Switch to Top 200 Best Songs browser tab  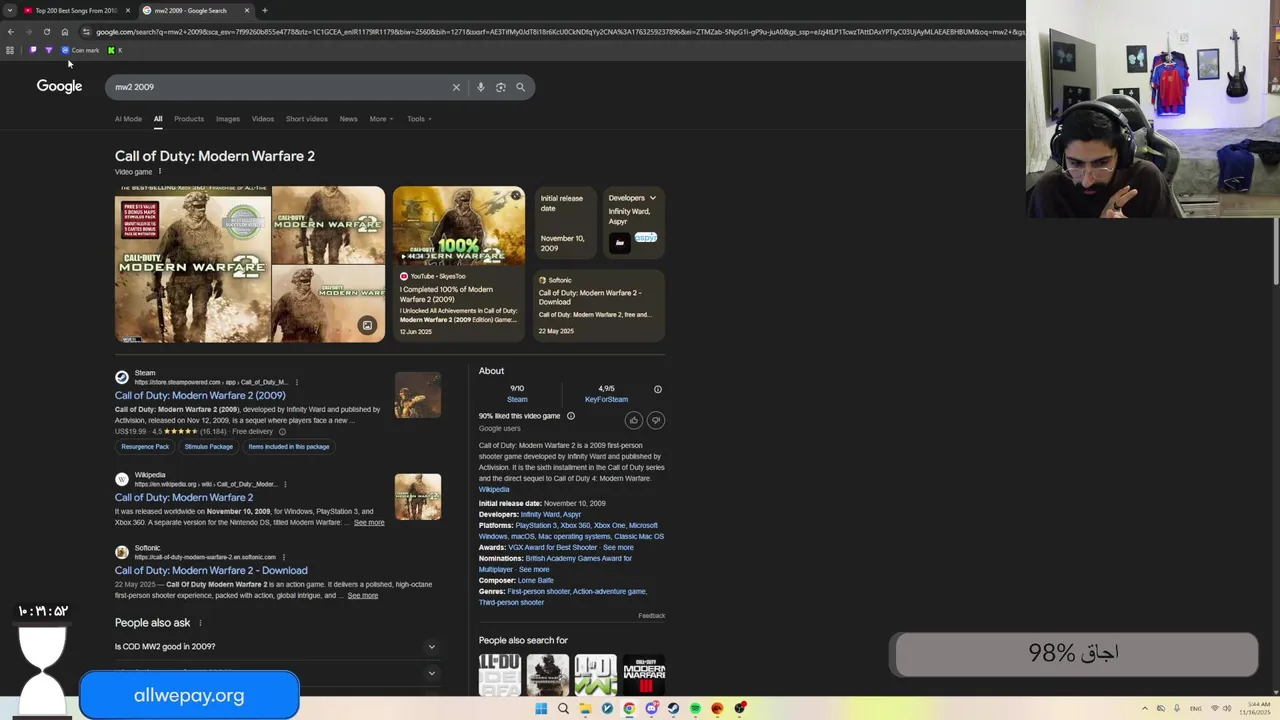75,10
